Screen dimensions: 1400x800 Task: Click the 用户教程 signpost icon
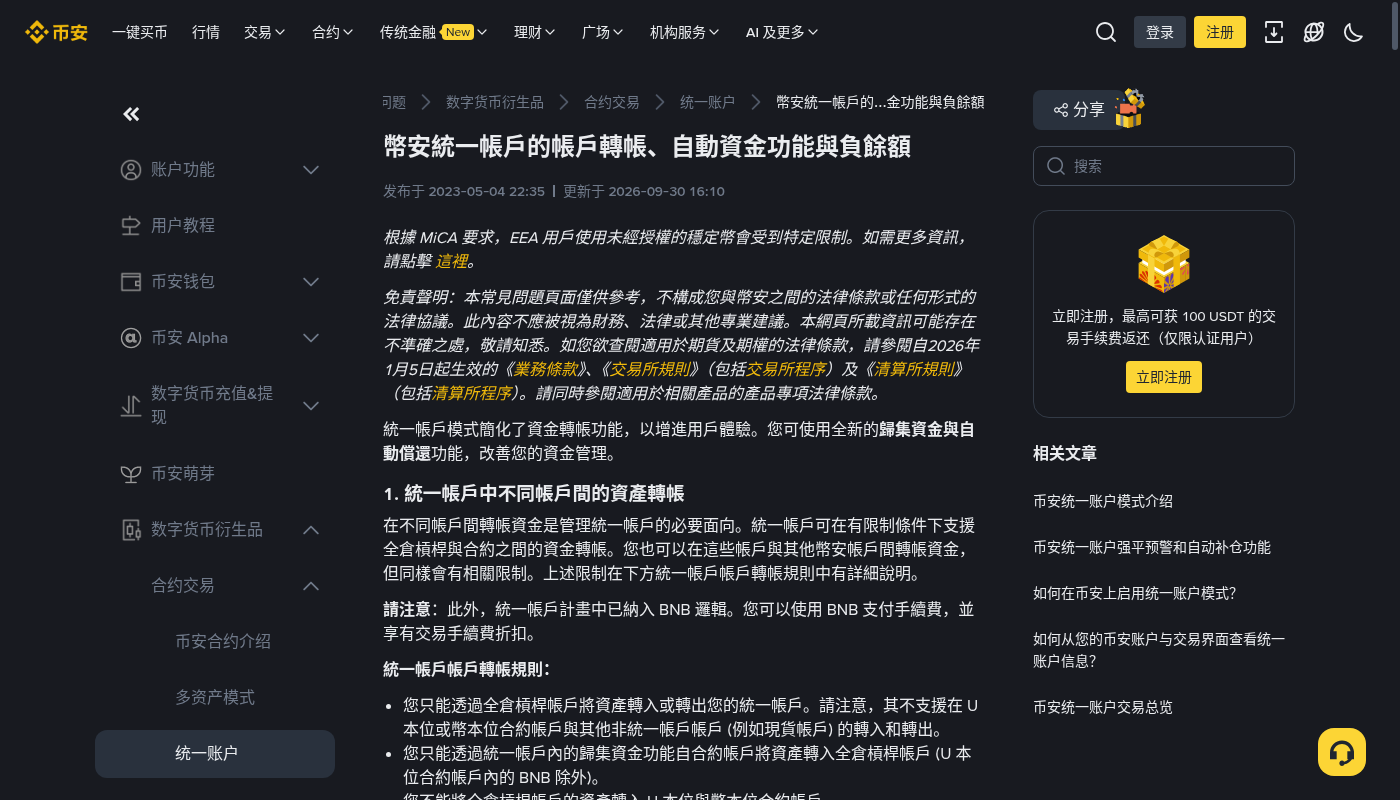click(x=131, y=226)
